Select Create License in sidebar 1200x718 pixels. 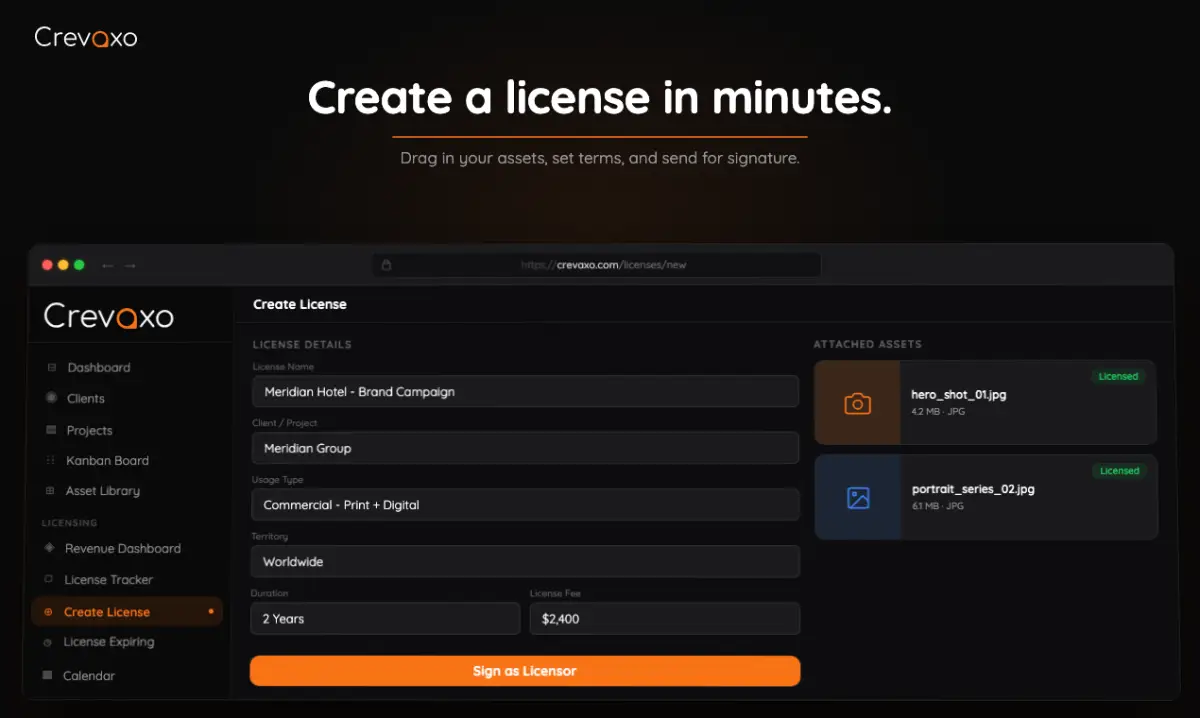point(127,612)
